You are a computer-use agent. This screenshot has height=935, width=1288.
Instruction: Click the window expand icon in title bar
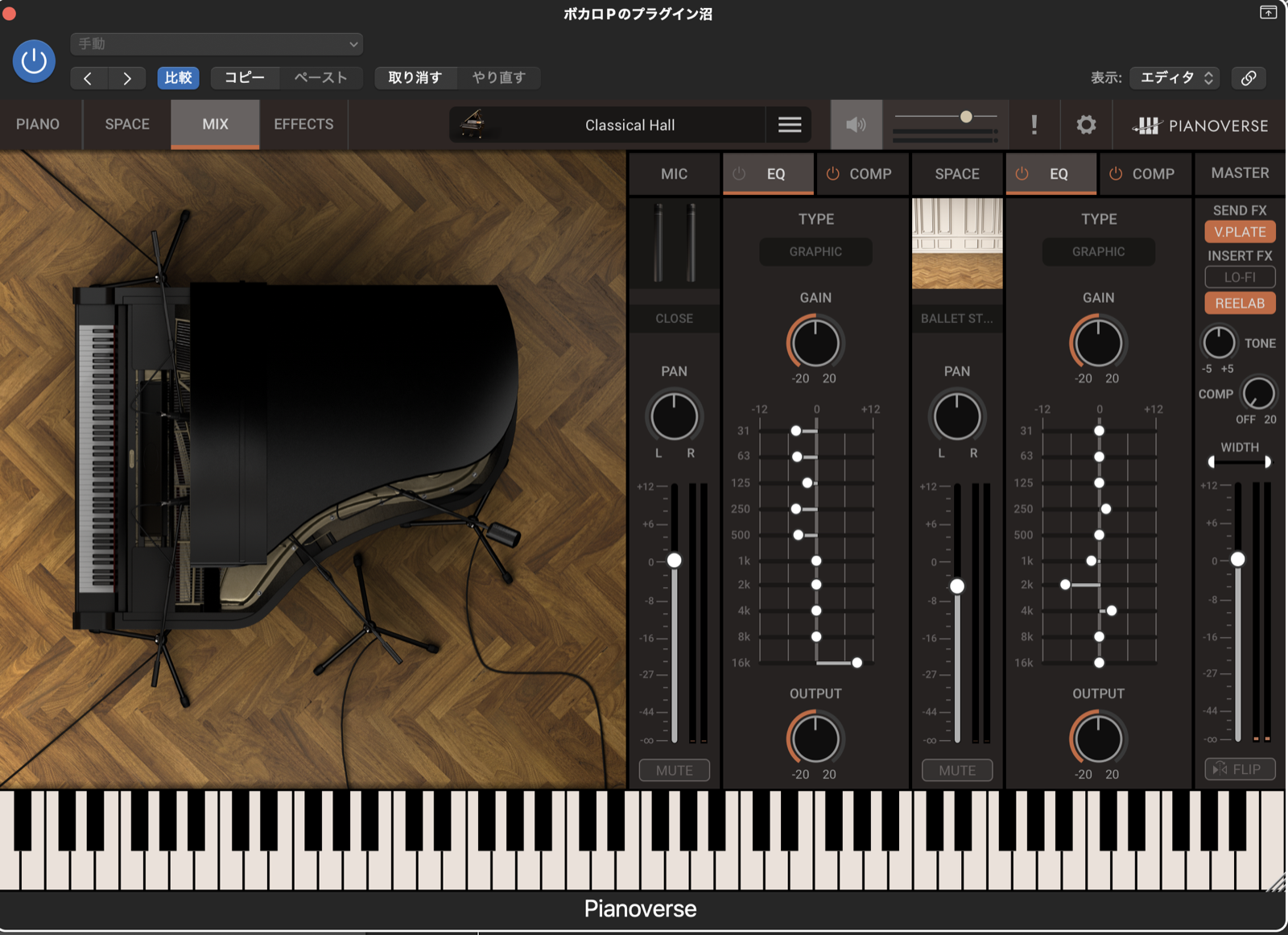(x=1268, y=12)
